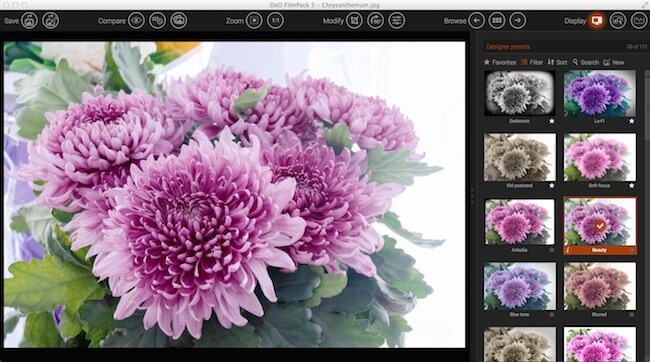
Task: Click the Designer presets panel heading
Action: pos(508,47)
